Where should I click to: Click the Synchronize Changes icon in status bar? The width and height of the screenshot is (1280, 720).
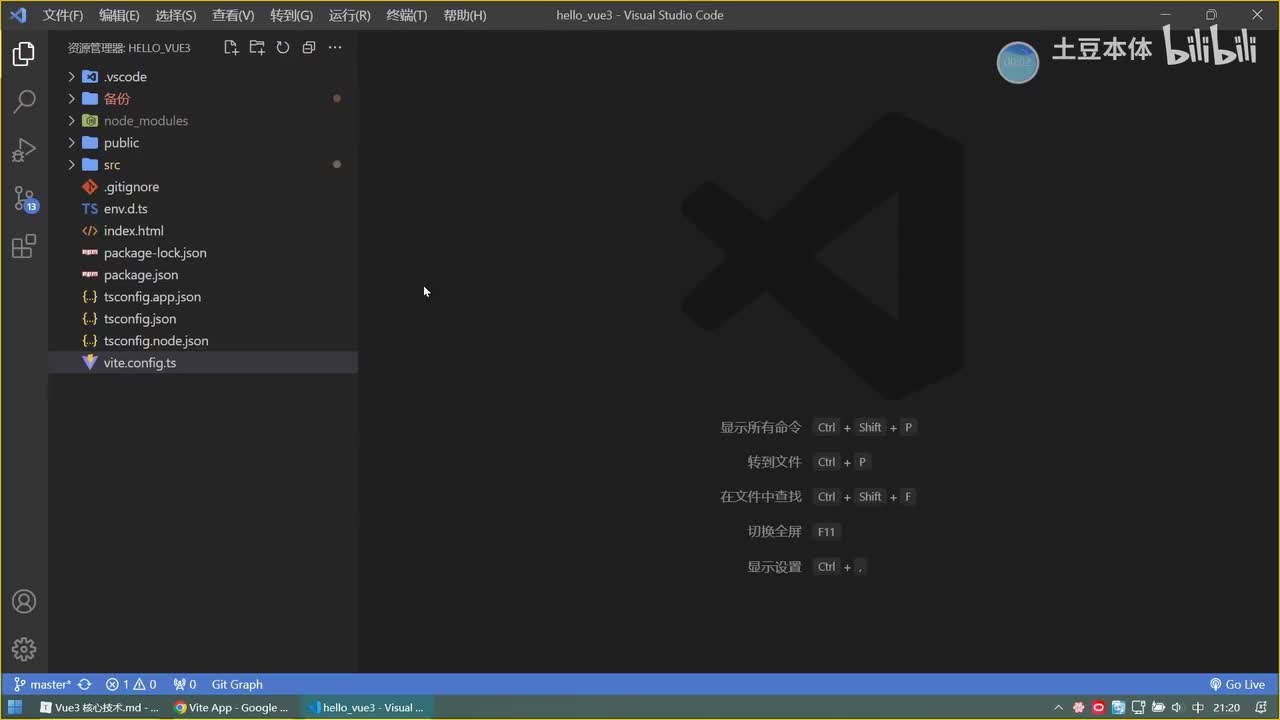click(x=85, y=684)
